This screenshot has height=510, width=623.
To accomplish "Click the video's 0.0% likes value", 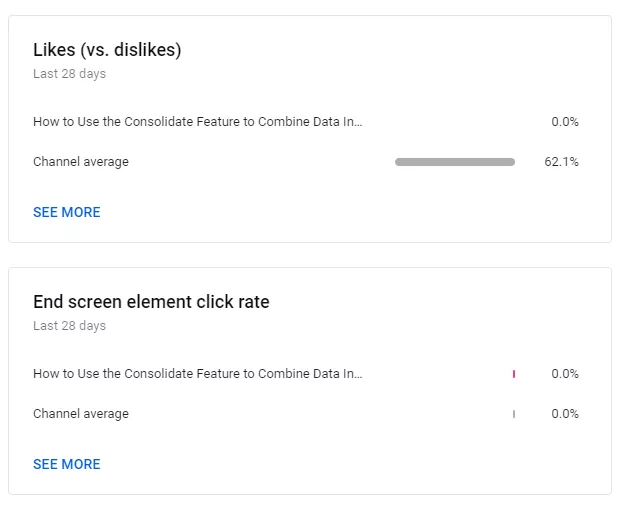I will (565, 122).
